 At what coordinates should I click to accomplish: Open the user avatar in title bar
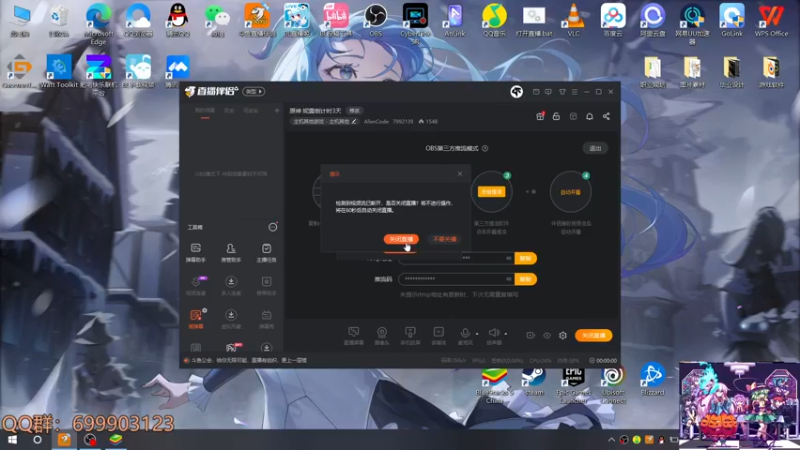(x=516, y=92)
